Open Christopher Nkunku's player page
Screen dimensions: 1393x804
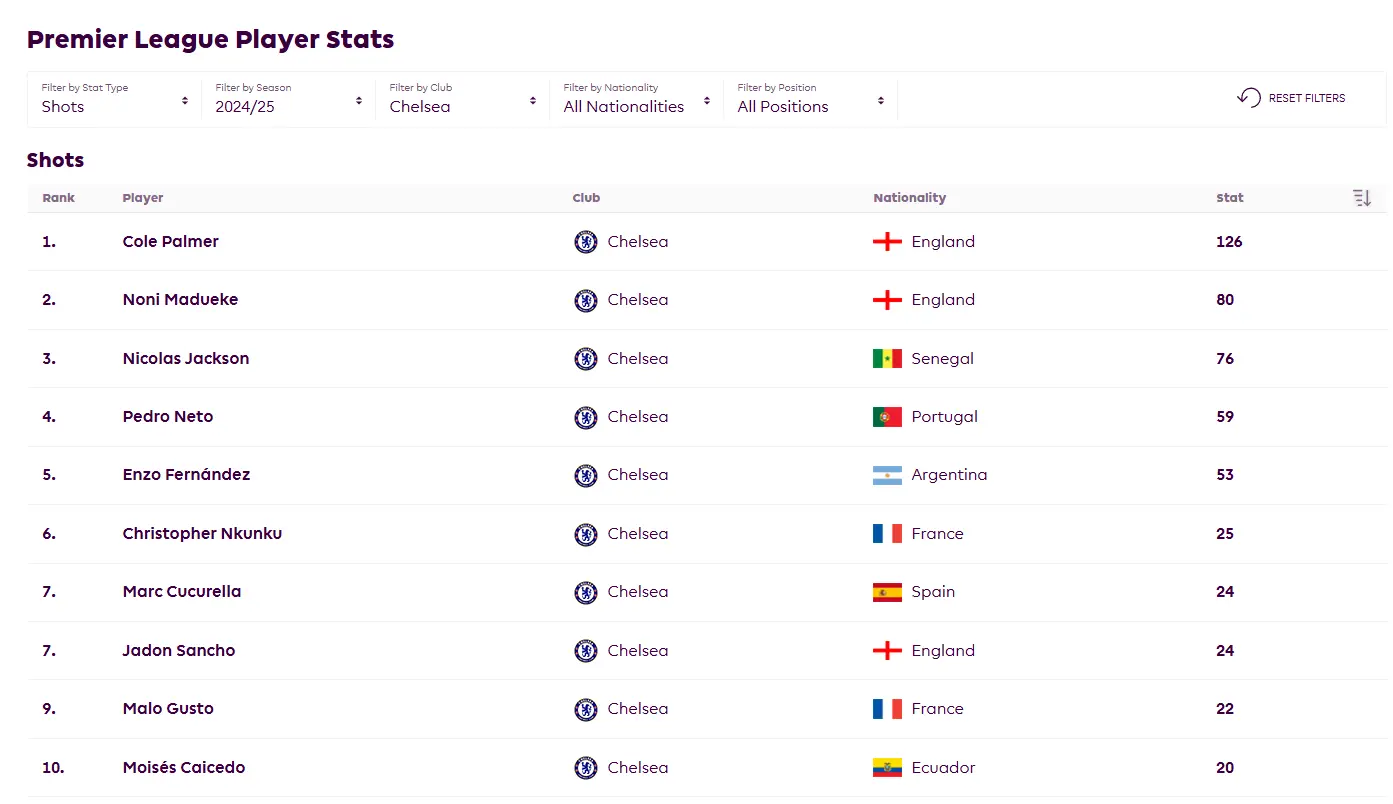click(202, 534)
